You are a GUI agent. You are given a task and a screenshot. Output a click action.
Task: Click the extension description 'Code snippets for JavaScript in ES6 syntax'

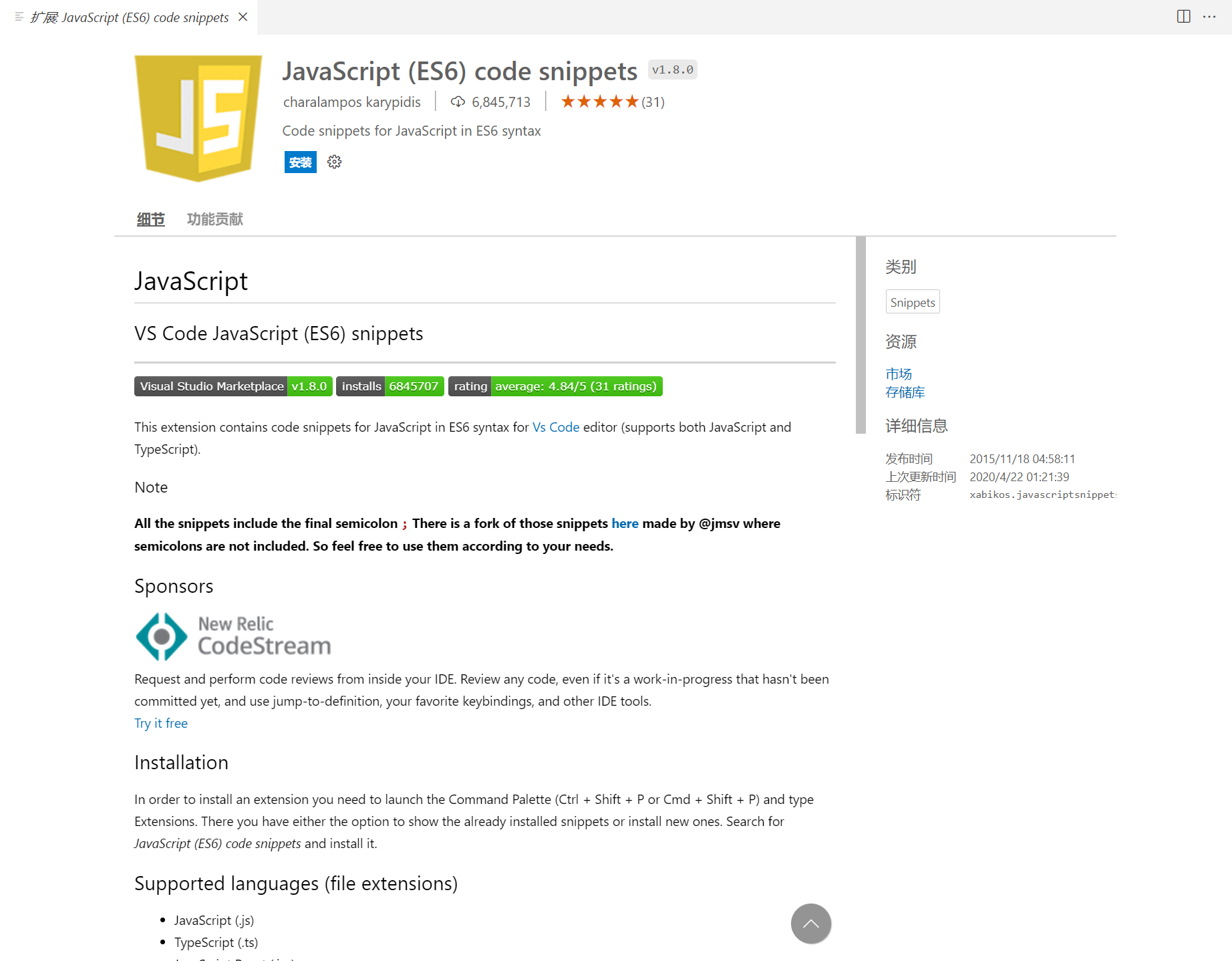click(412, 131)
